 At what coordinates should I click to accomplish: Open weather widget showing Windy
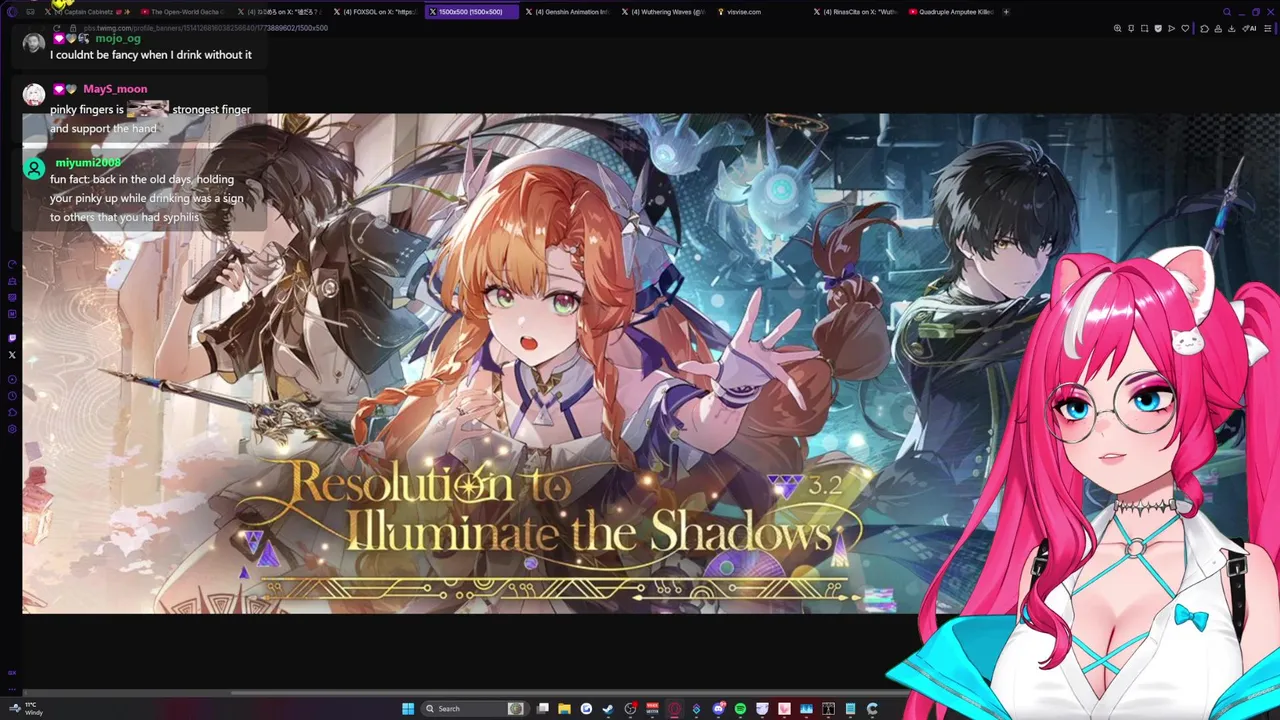pyautogui.click(x=27, y=709)
